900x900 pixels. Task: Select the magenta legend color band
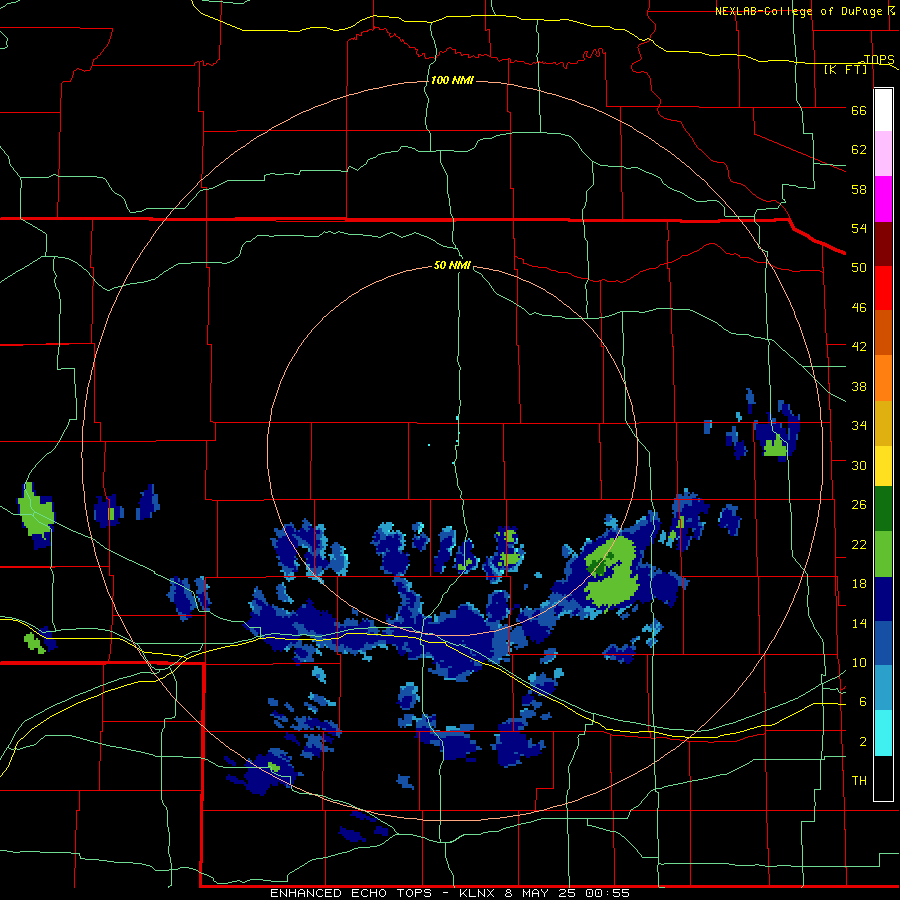tap(883, 199)
